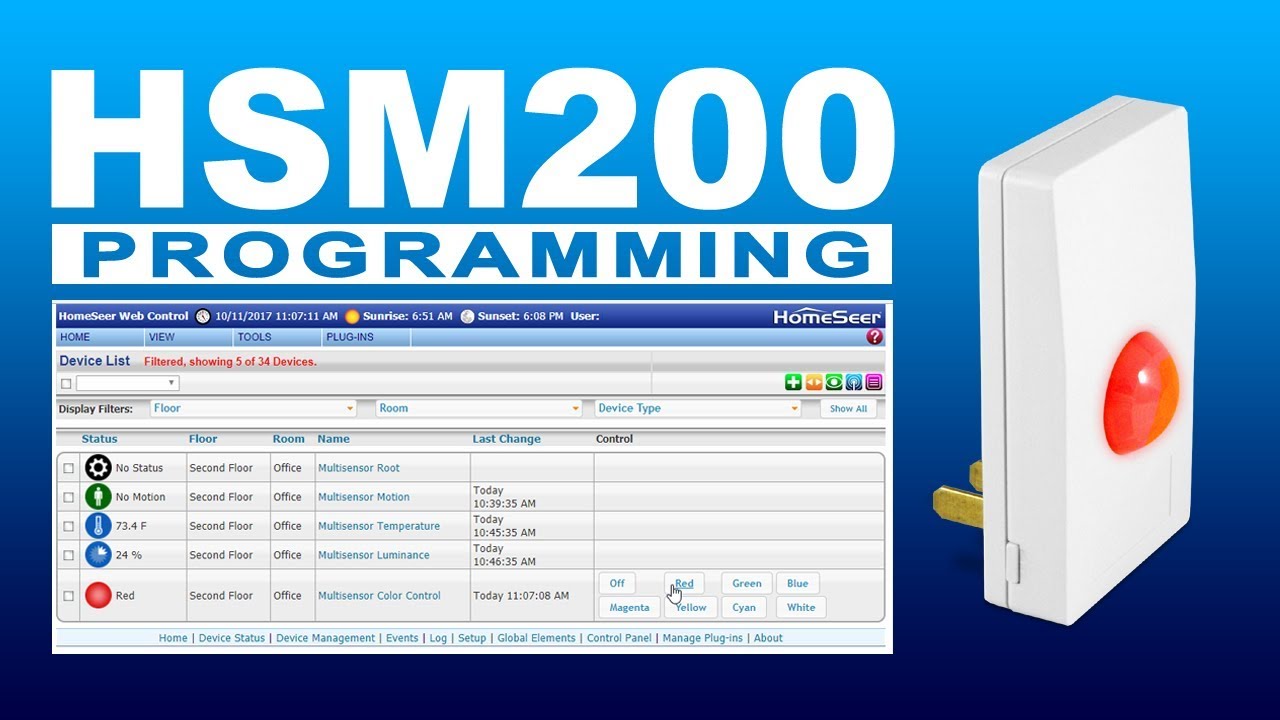This screenshot has width=1280, height=720.
Task: Set the color control to Cyan
Action: coord(744,607)
